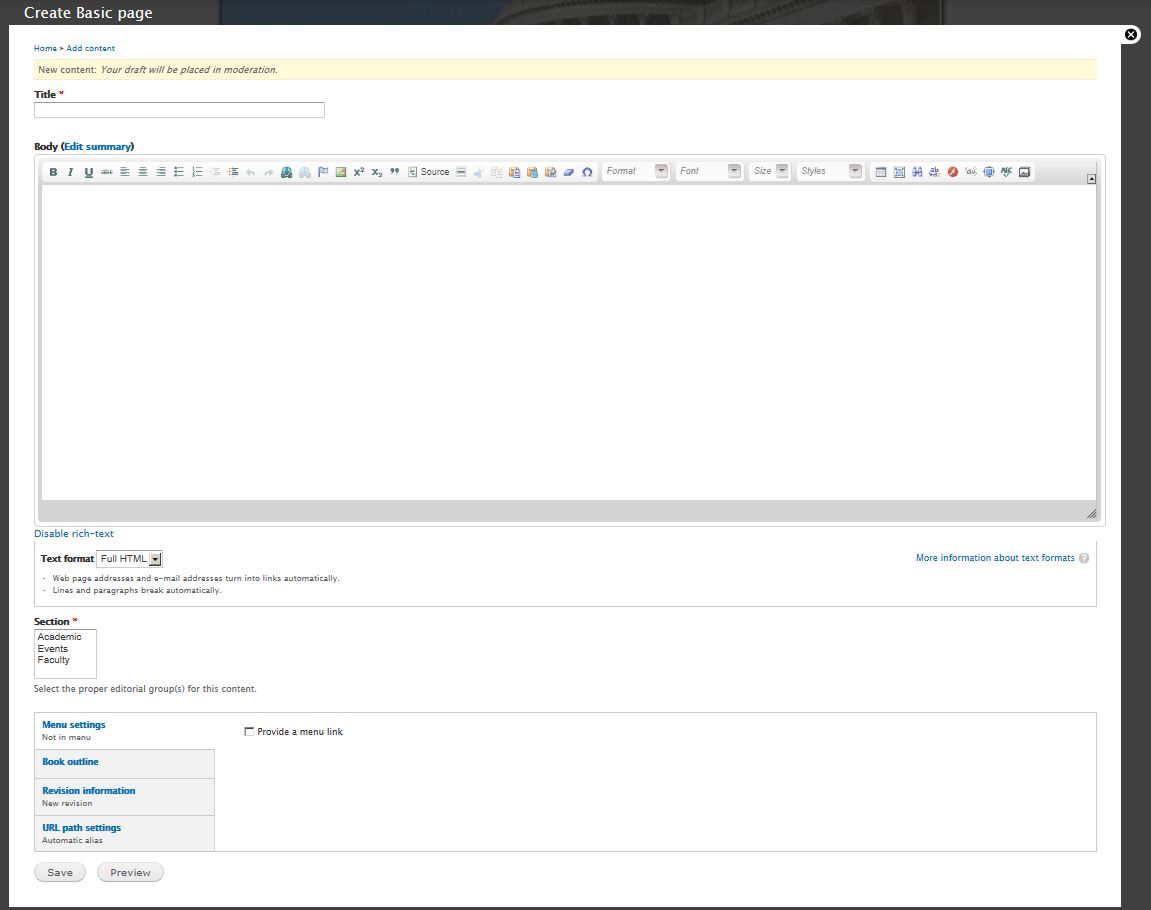Toggle bold formatting in the editor
Image resolution: width=1151 pixels, height=910 pixels.
(53, 172)
